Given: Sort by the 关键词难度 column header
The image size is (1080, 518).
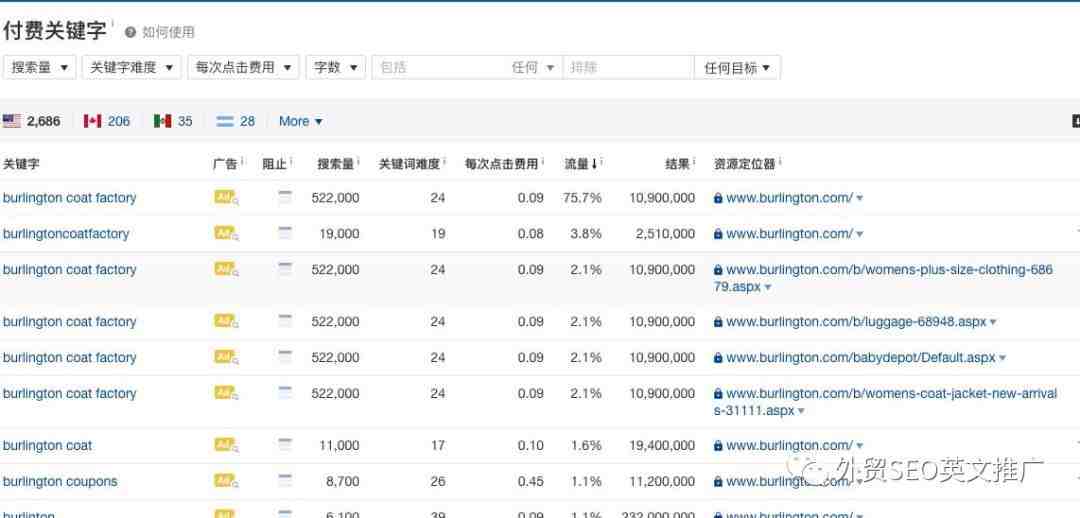Looking at the screenshot, I should tap(409, 164).
